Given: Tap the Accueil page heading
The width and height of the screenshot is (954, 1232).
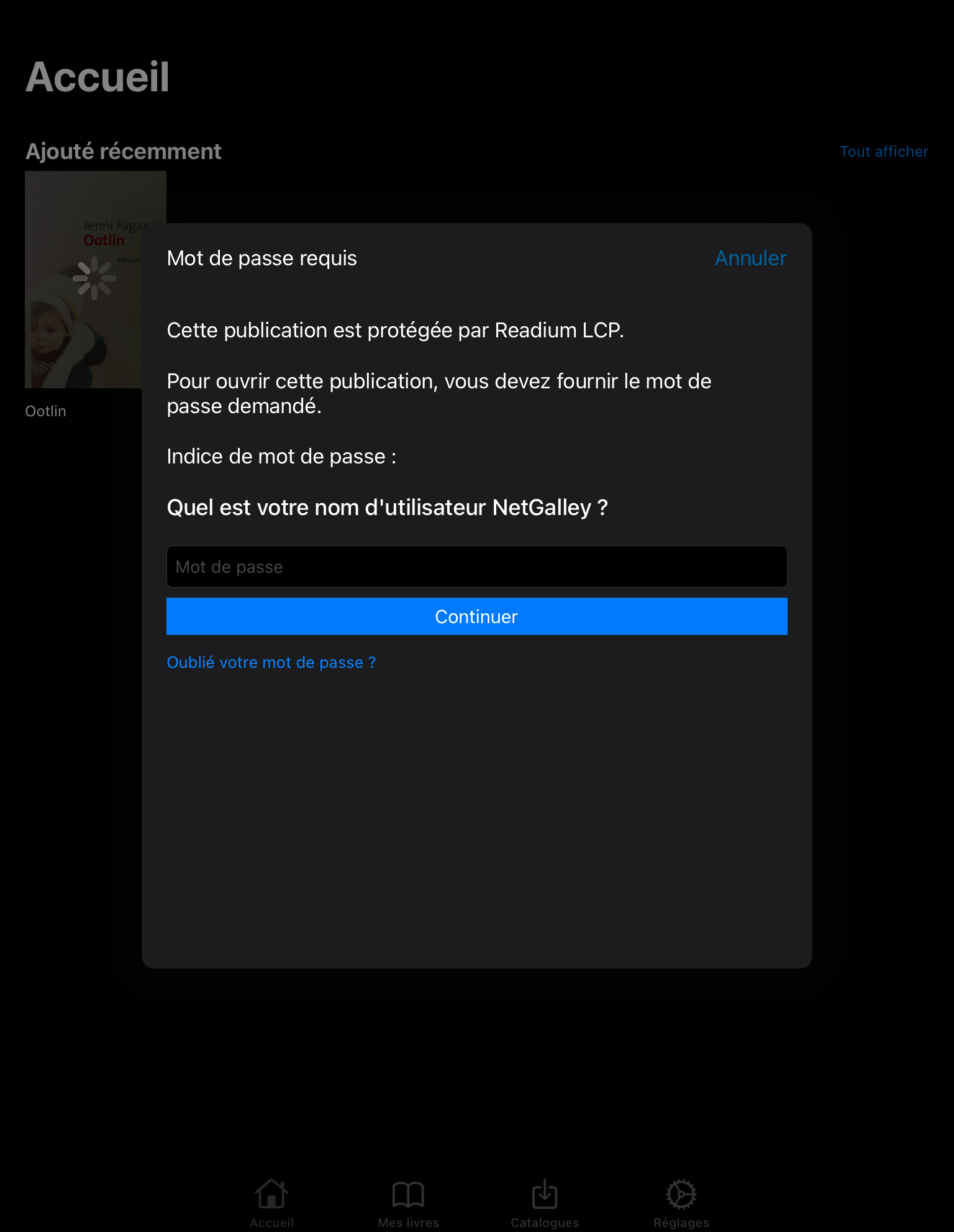Looking at the screenshot, I should coord(98,77).
